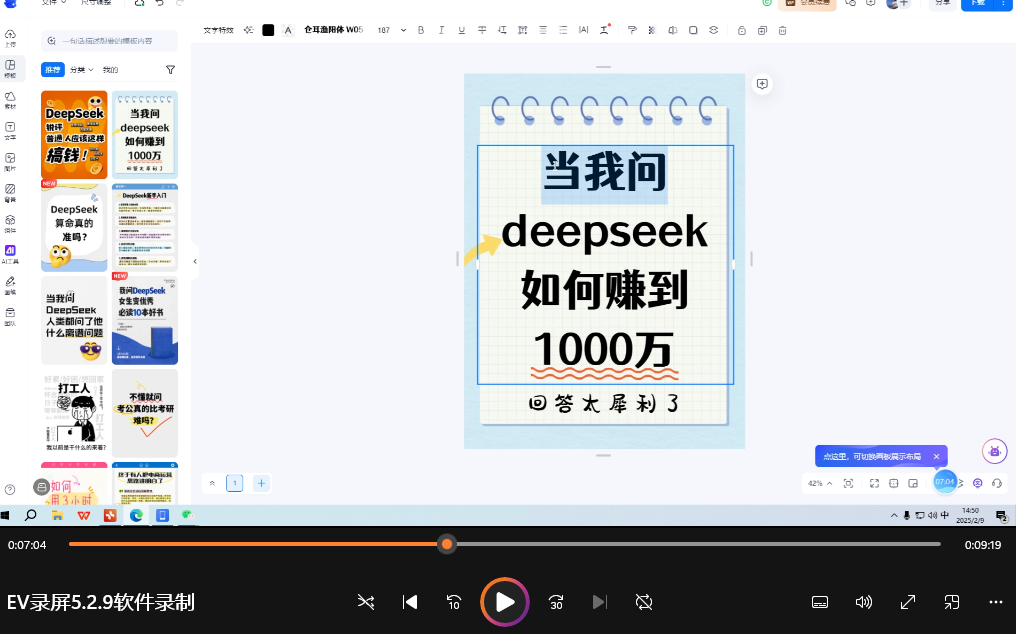The image size is (1016, 634).
Task: Open the AI tools sidebar panel
Action: 10,254
